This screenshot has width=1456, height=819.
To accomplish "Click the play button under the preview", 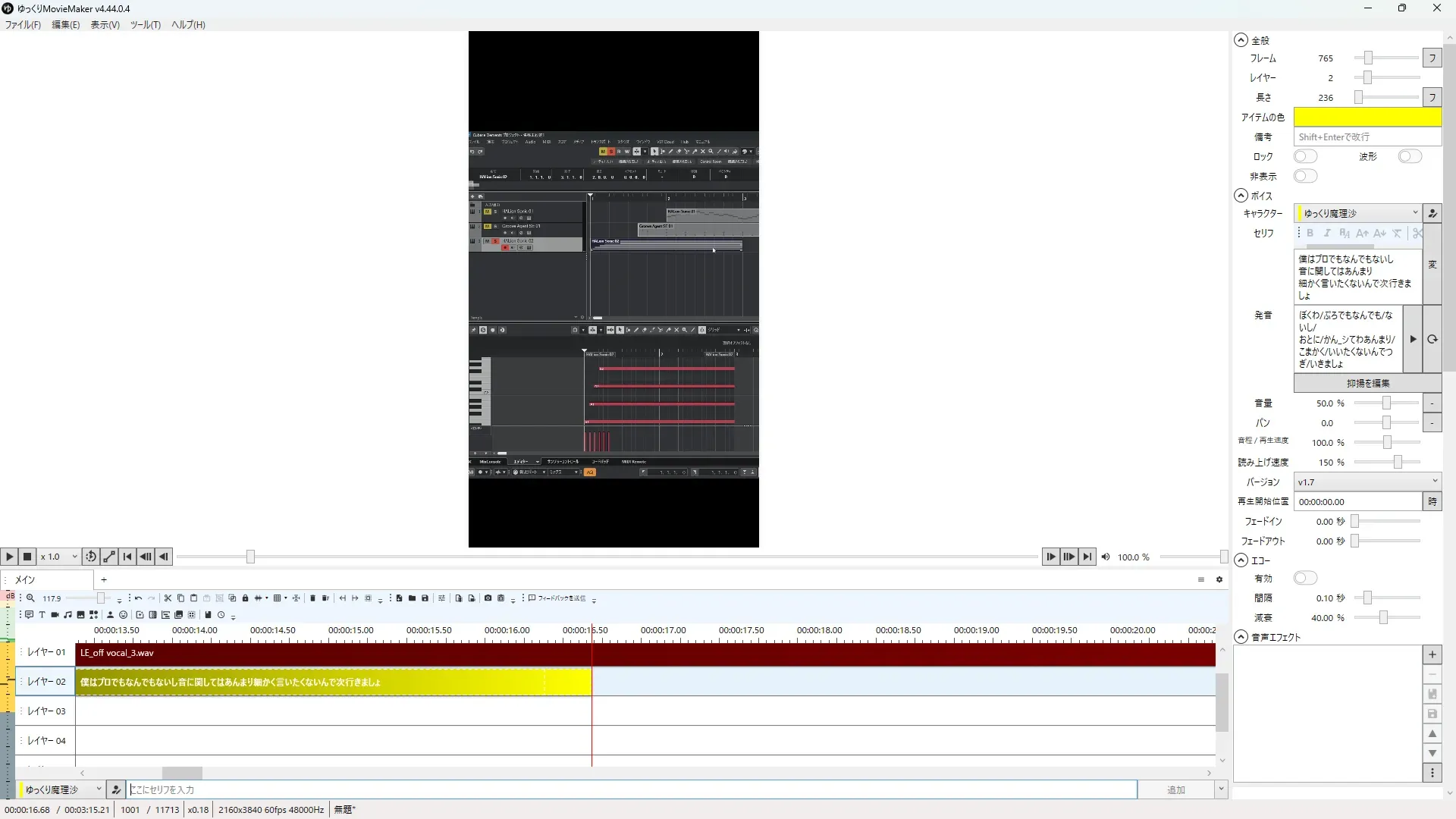I will click(9, 557).
